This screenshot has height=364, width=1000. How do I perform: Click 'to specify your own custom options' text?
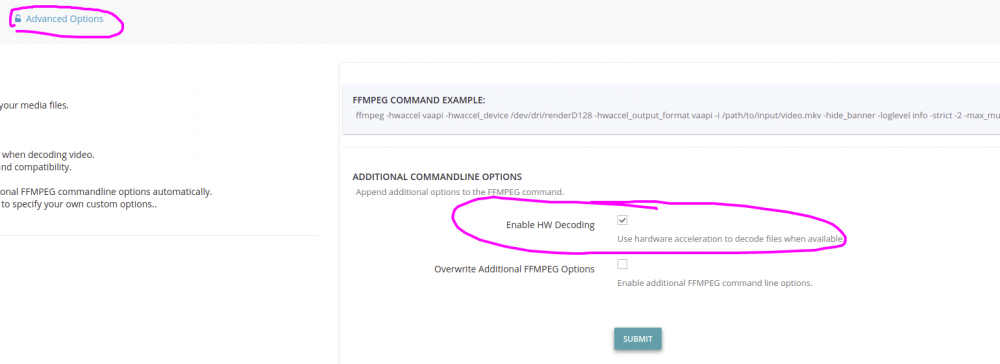[78, 205]
